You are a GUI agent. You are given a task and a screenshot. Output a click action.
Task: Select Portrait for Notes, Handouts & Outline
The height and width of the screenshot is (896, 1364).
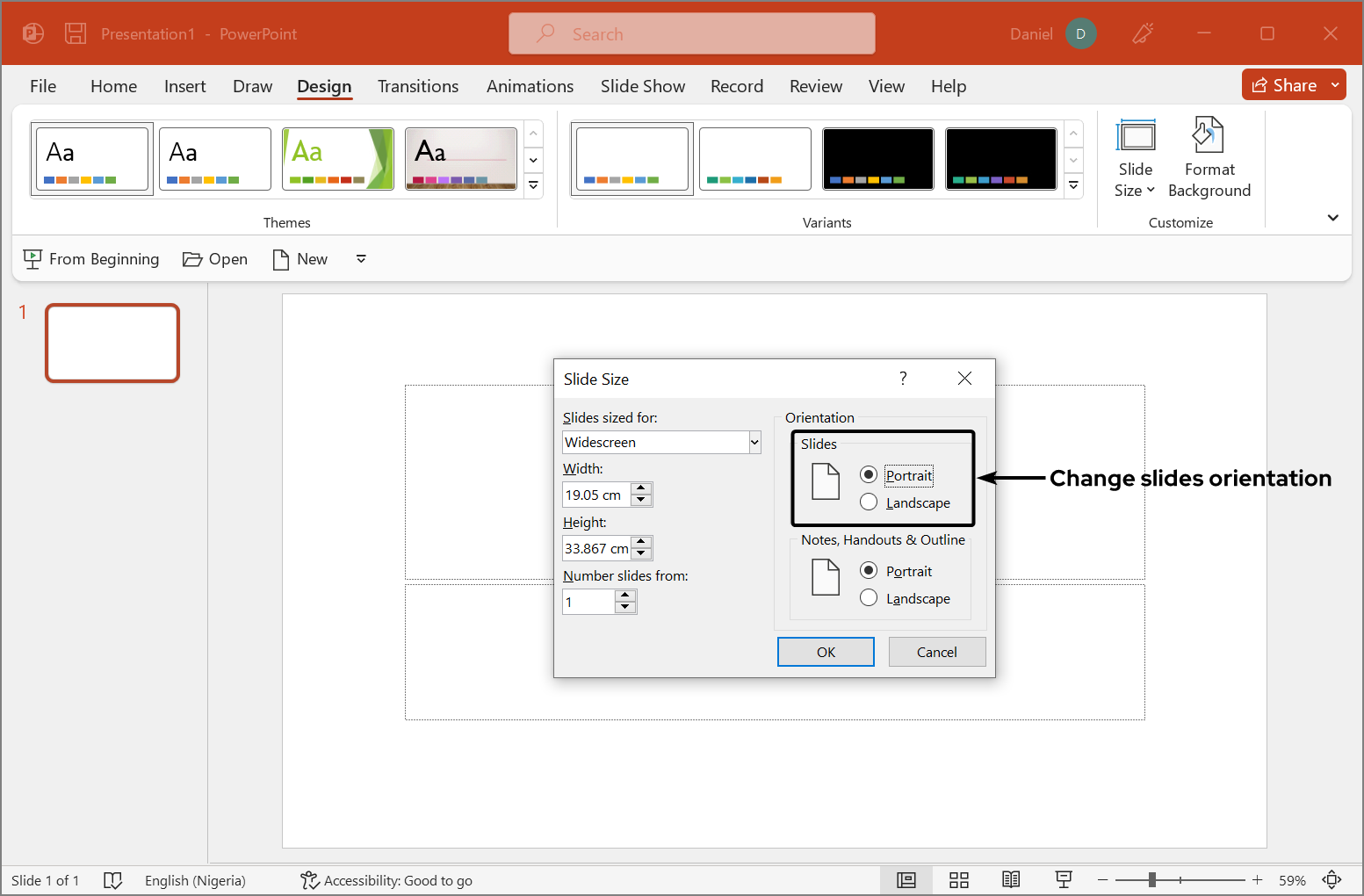click(869, 571)
